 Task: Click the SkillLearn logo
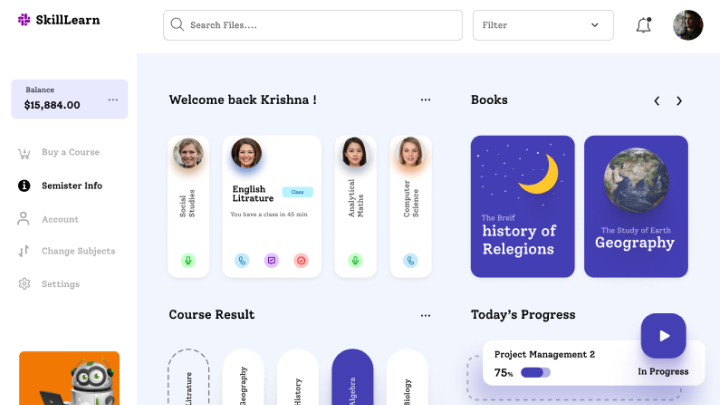[x=59, y=20]
